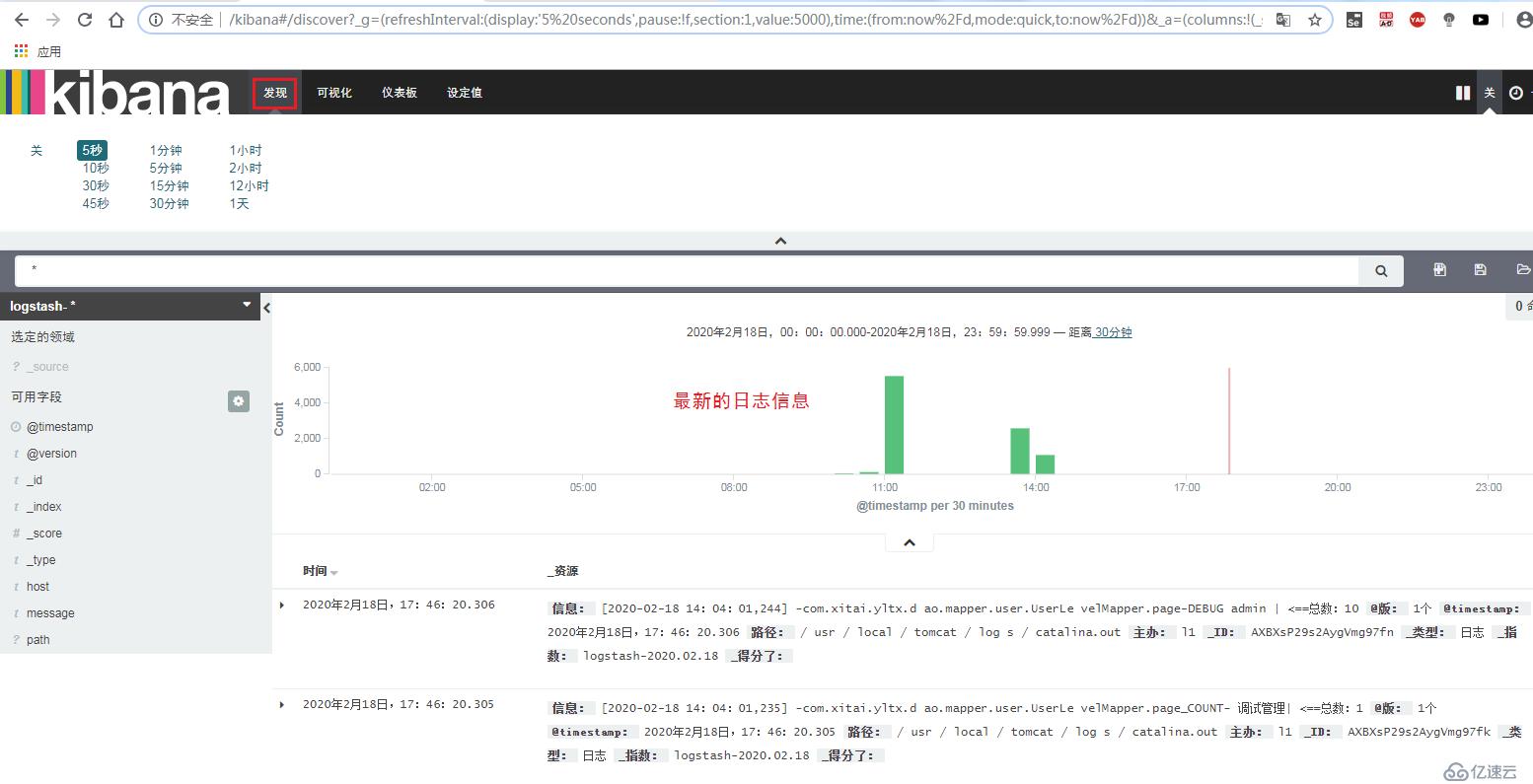Click the save search disk icon
The width and height of the screenshot is (1533, 784).
(x=1480, y=269)
